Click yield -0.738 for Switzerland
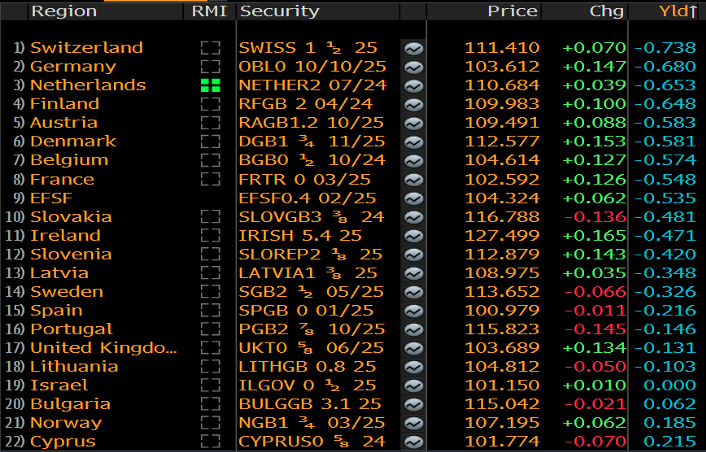Image resolution: width=706 pixels, height=452 pixels. (665, 48)
